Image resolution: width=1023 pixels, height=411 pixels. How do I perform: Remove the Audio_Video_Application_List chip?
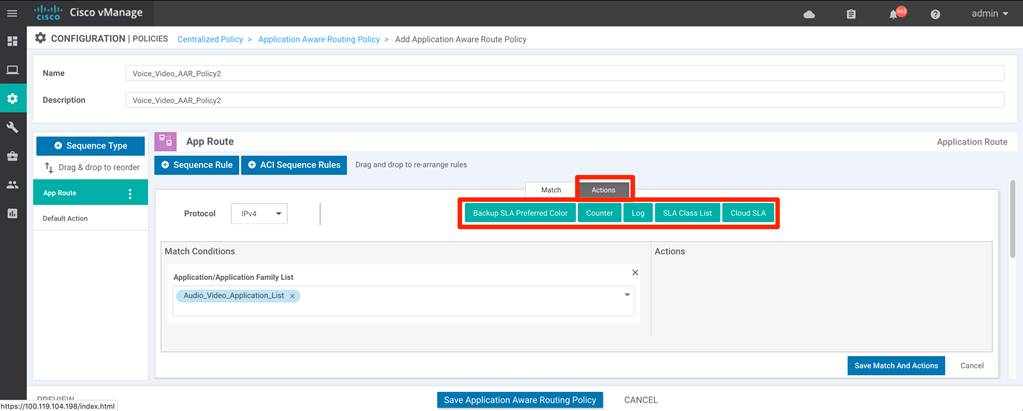[x=292, y=296]
